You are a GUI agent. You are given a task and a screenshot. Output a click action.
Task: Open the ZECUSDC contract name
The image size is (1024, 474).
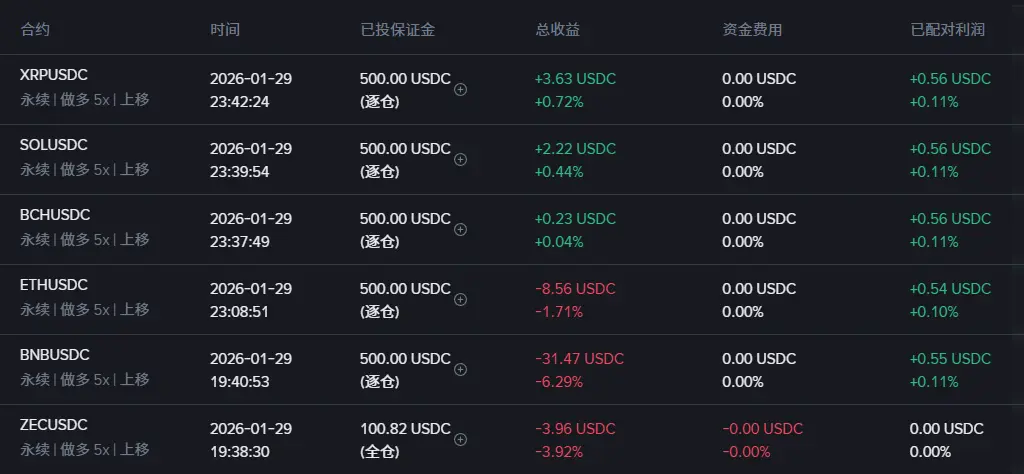(54, 425)
